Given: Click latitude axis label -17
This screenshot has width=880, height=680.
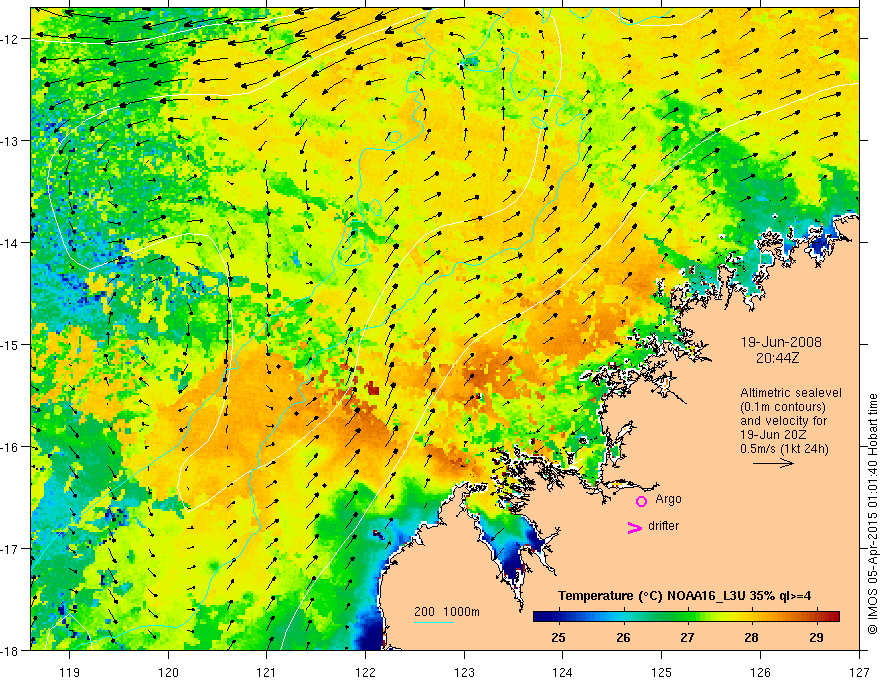Looking at the screenshot, I should point(11,549).
